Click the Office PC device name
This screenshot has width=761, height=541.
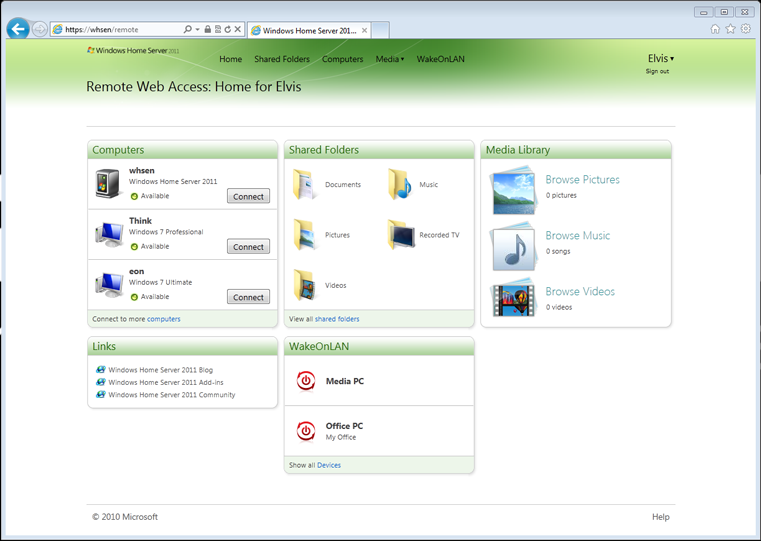pyautogui.click(x=345, y=426)
